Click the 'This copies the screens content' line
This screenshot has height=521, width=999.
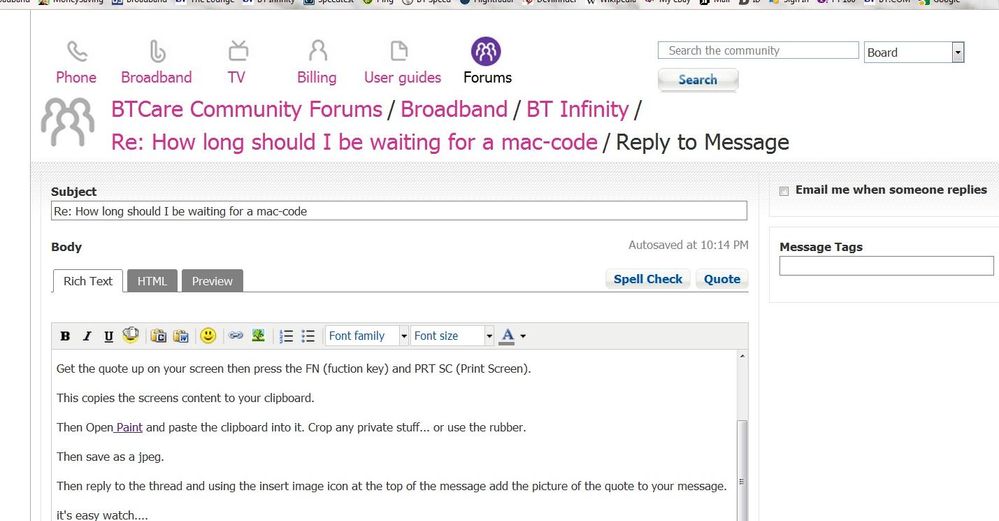pyautogui.click(x=185, y=398)
